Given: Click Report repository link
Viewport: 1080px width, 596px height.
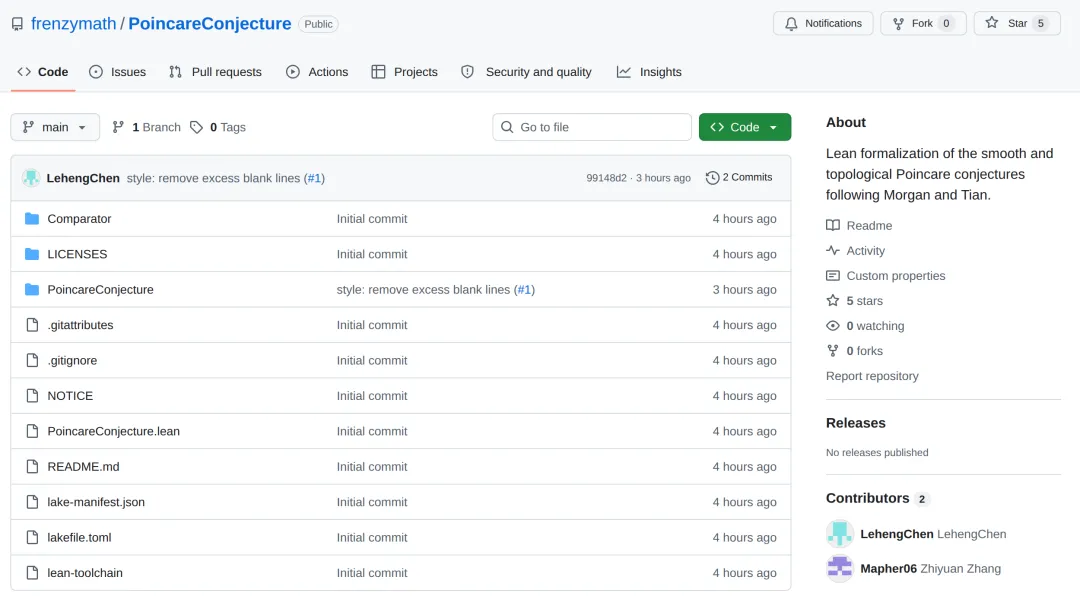Looking at the screenshot, I should point(872,376).
